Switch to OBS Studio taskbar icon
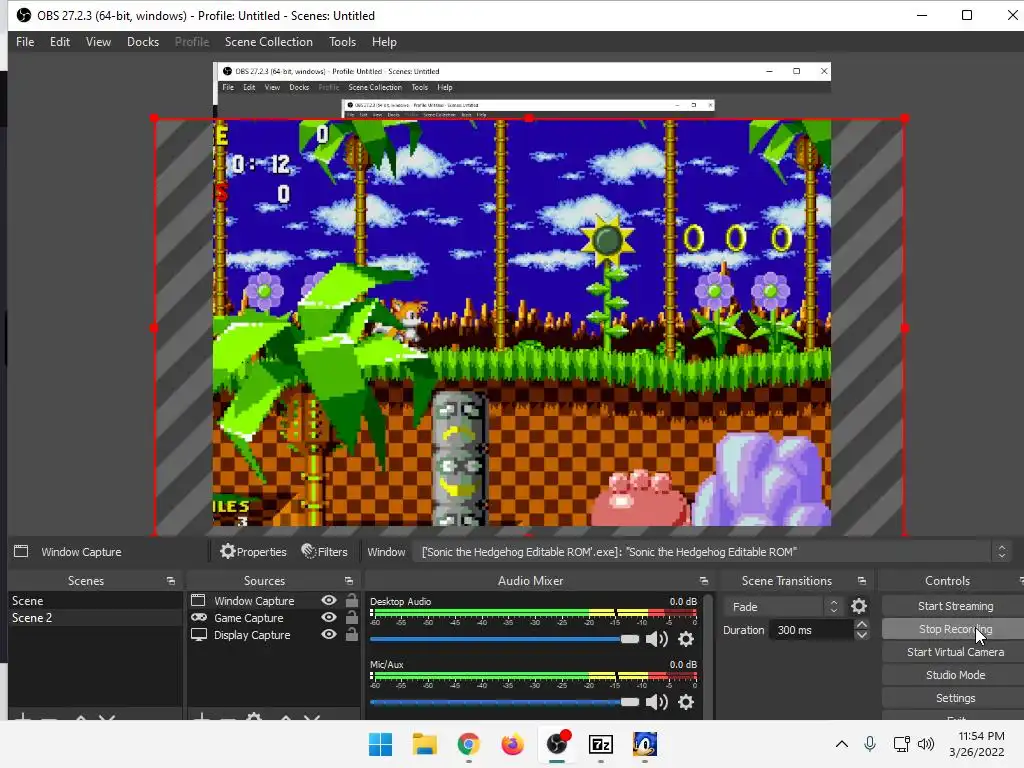Image resolution: width=1024 pixels, height=768 pixels. [557, 744]
